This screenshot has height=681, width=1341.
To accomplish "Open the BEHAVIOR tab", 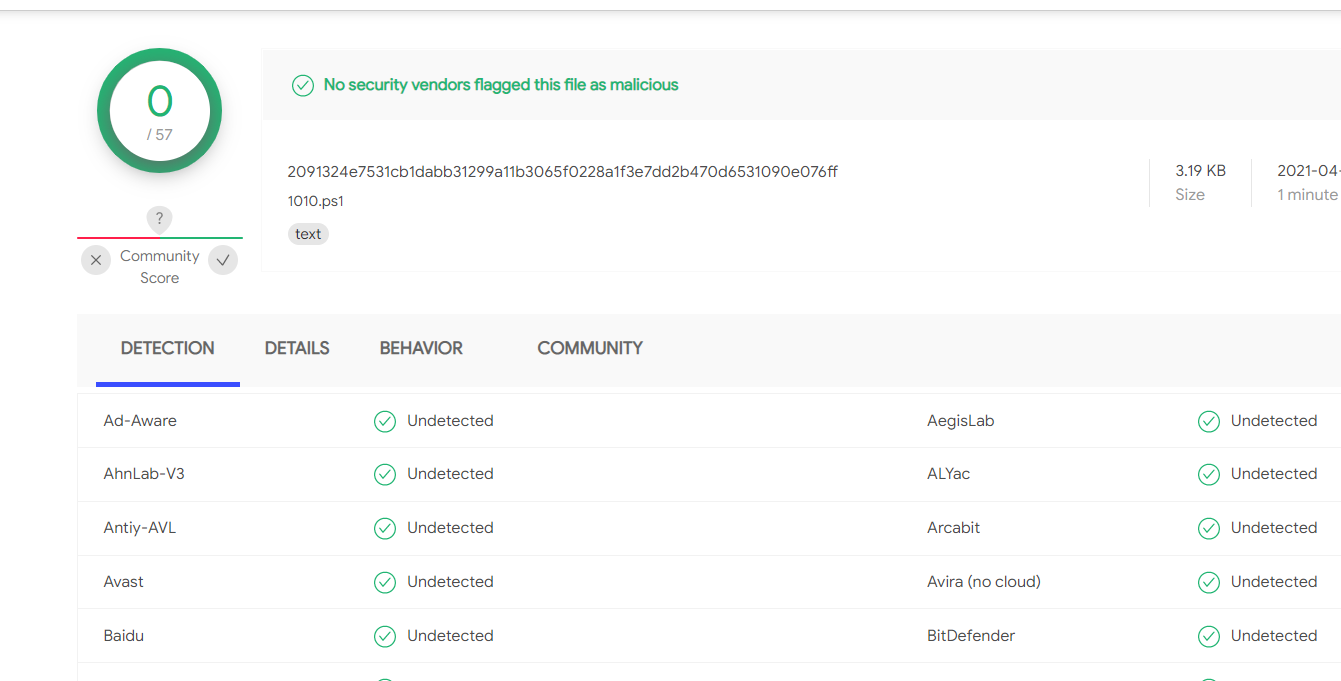I will [421, 348].
